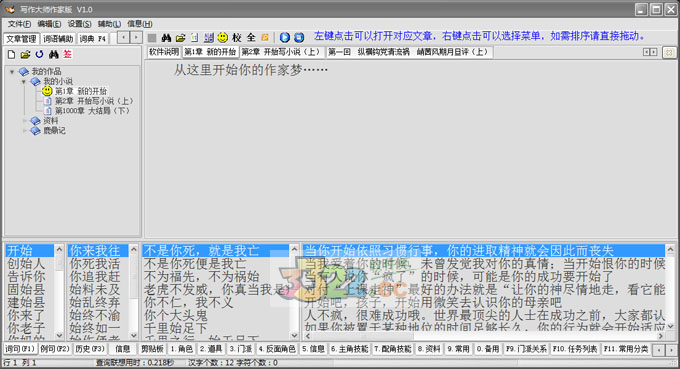Click the blue grid layout icon in main toolbar

[x=209, y=38]
